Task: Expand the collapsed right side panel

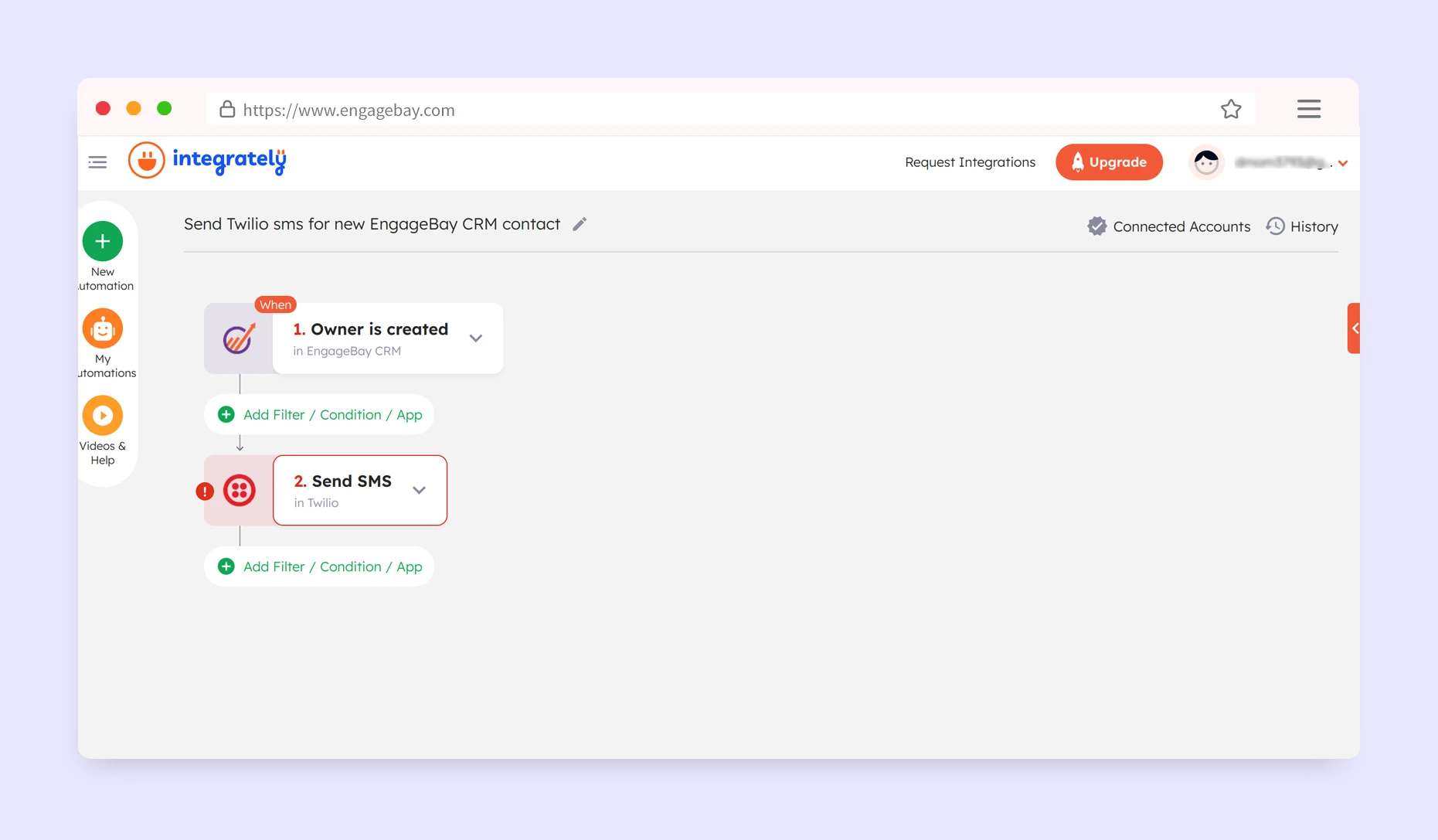Action: pyautogui.click(x=1354, y=328)
